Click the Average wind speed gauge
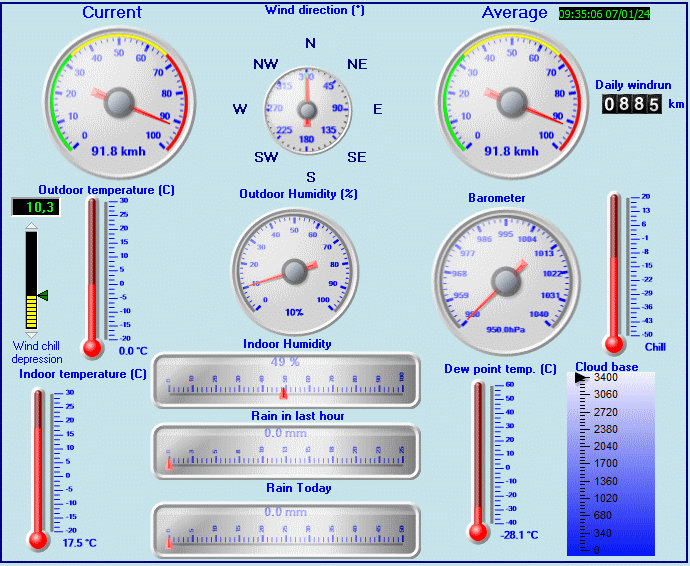 pos(511,102)
